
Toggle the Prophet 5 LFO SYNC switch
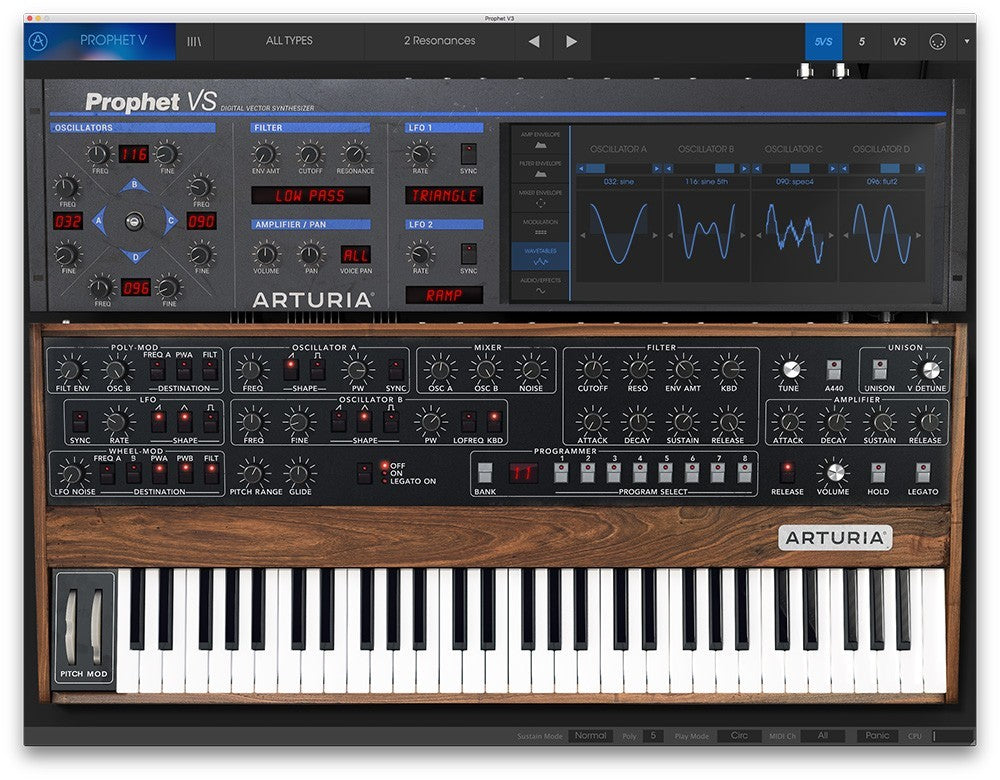pyautogui.click(x=80, y=422)
